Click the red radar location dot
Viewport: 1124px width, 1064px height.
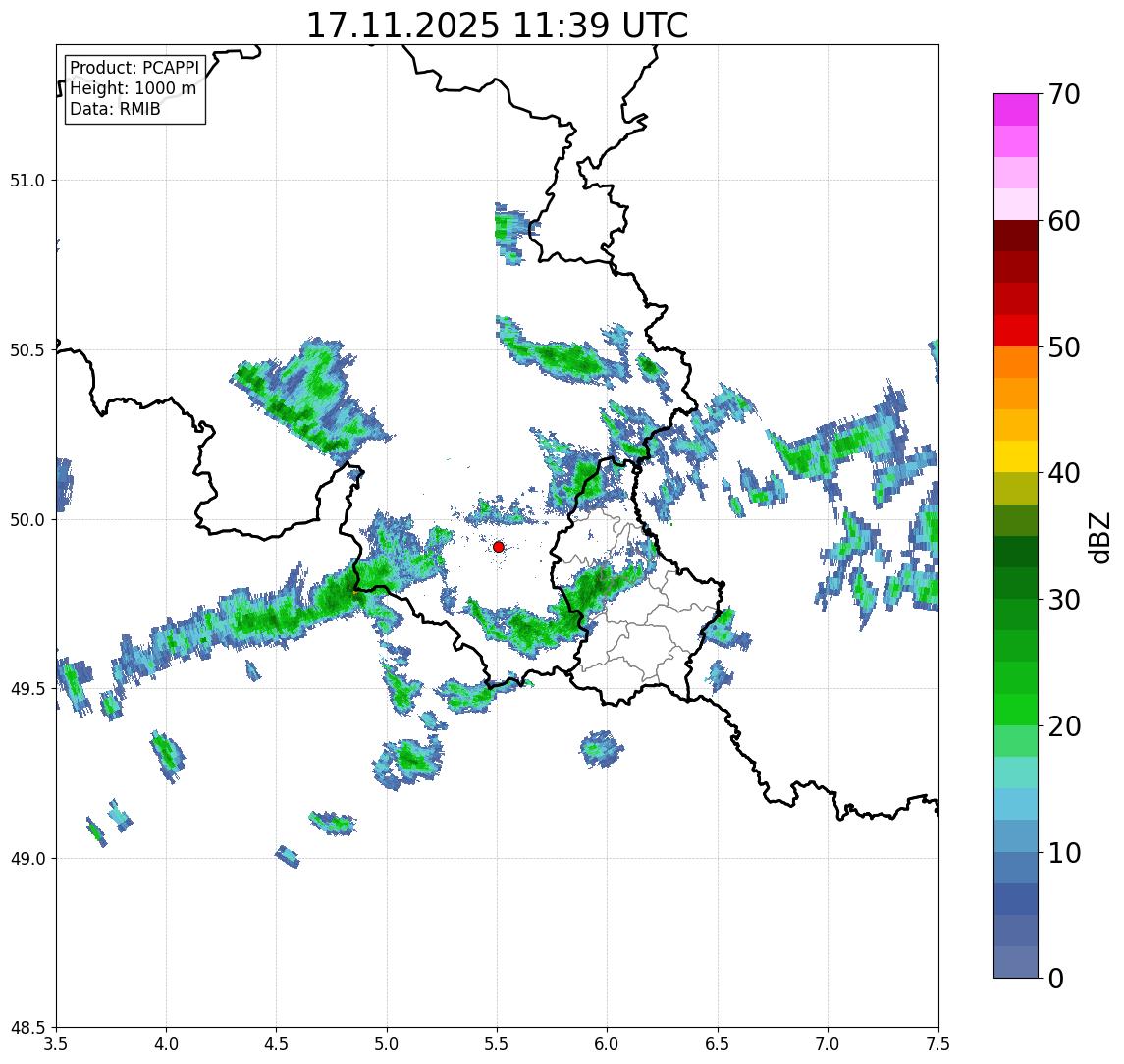coord(499,547)
